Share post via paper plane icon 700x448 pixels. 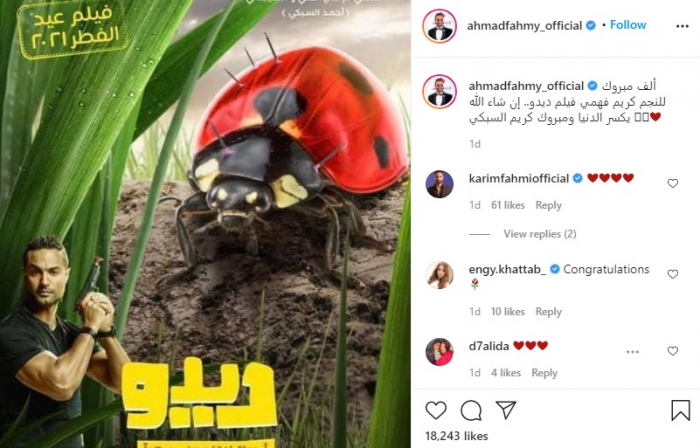tap(505, 410)
